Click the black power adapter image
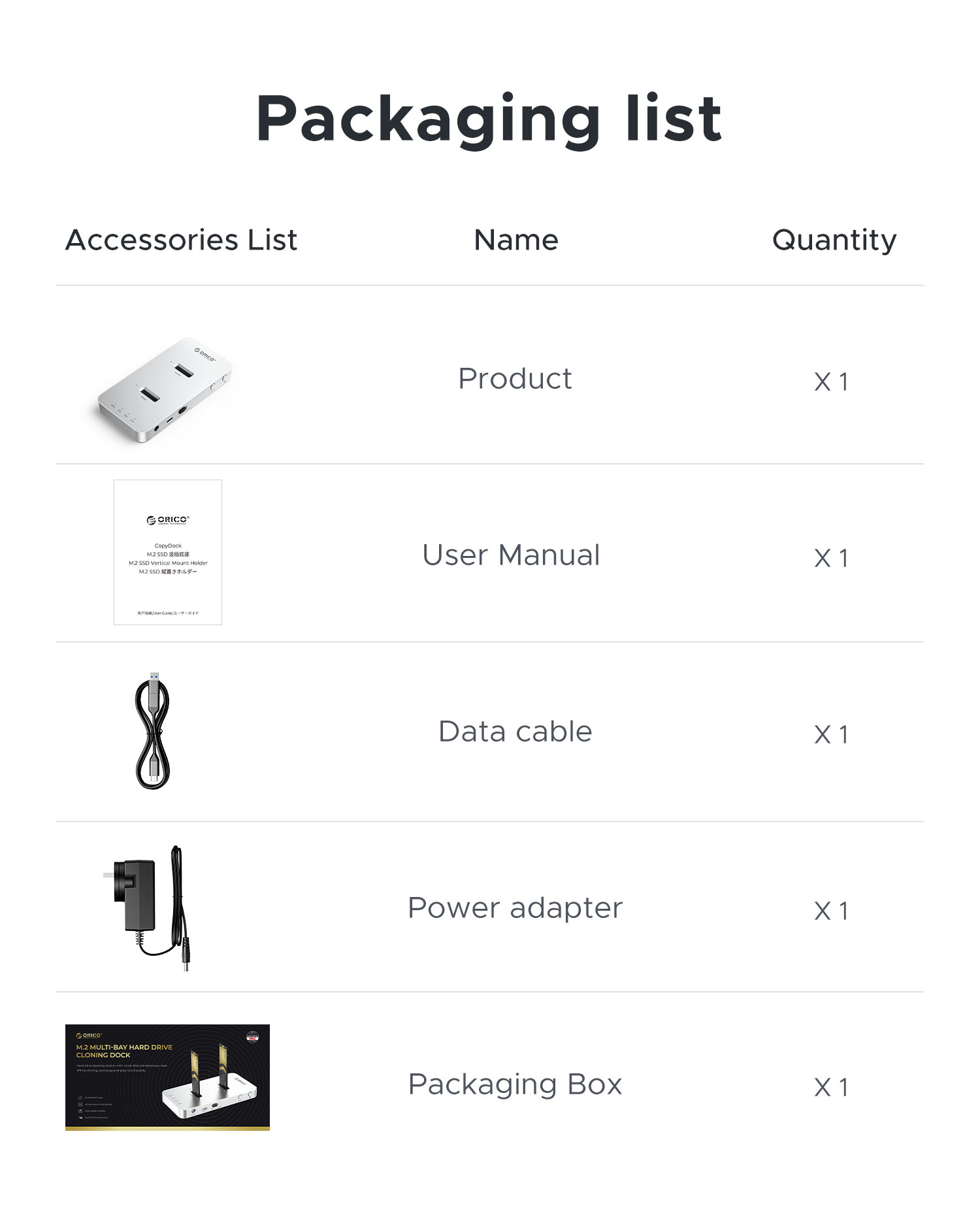Viewport: 980px width, 1206px height. tap(148, 907)
